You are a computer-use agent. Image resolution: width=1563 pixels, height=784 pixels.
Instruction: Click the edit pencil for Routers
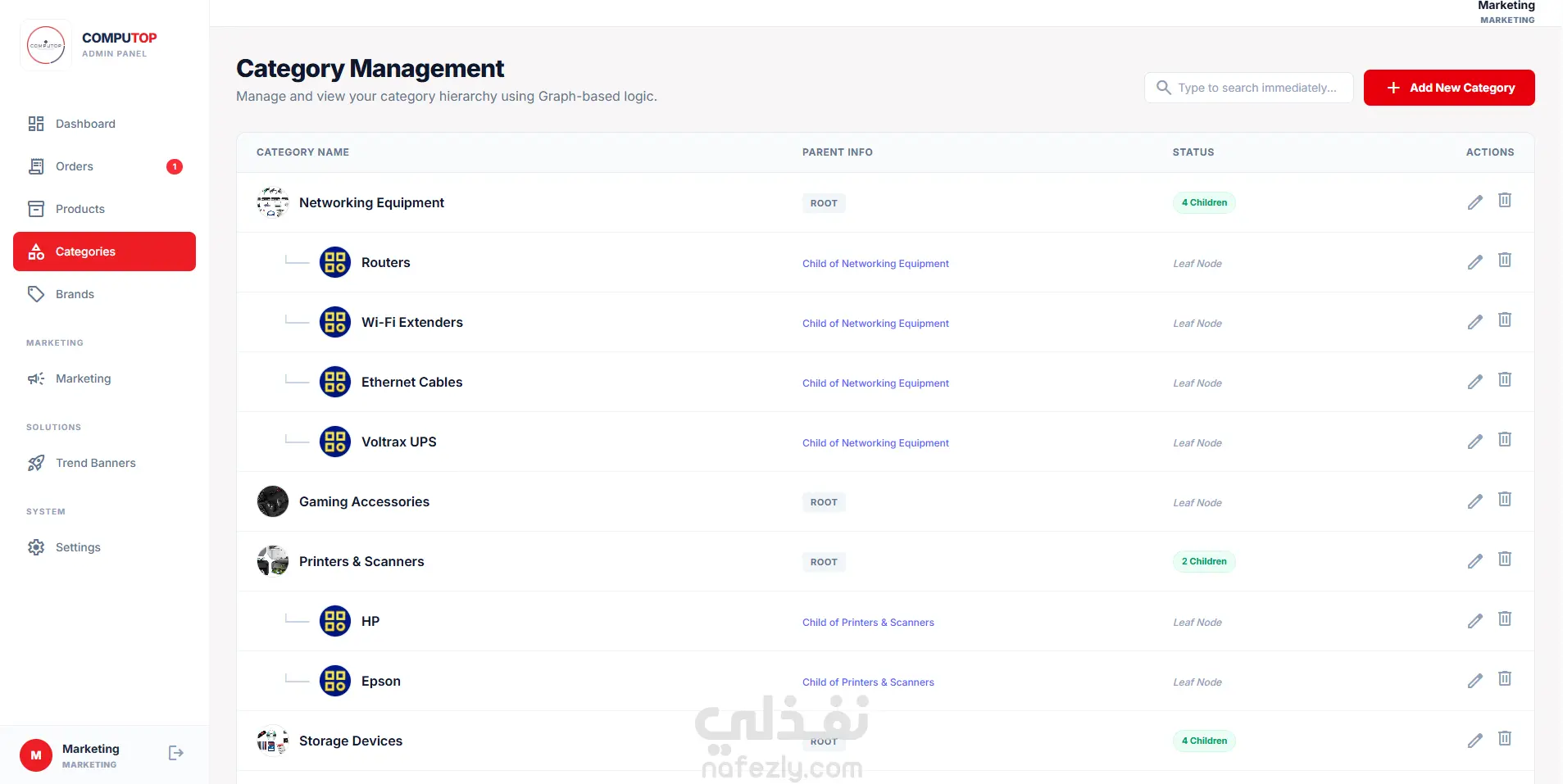click(x=1474, y=262)
